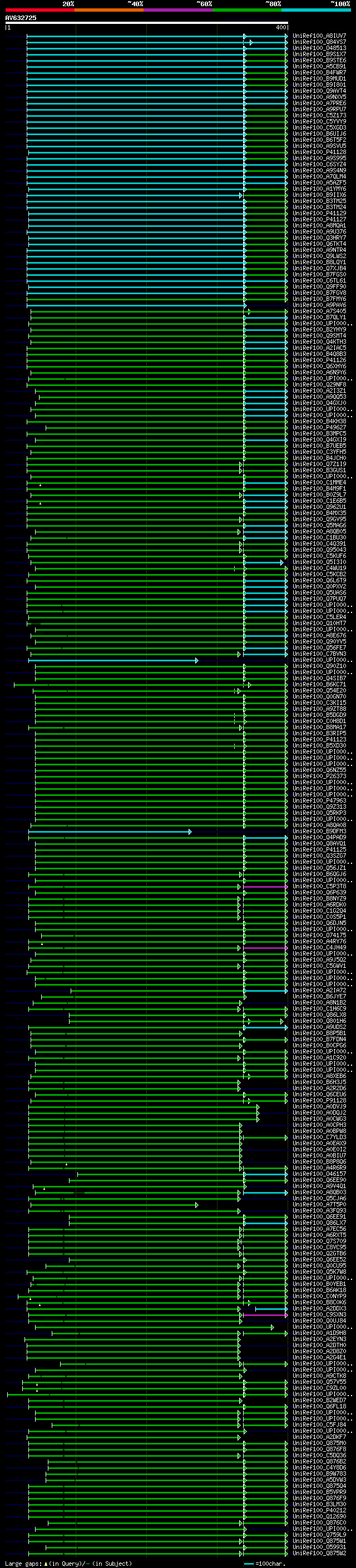
Task: Click the white query sequence bar
Action: 147,22
